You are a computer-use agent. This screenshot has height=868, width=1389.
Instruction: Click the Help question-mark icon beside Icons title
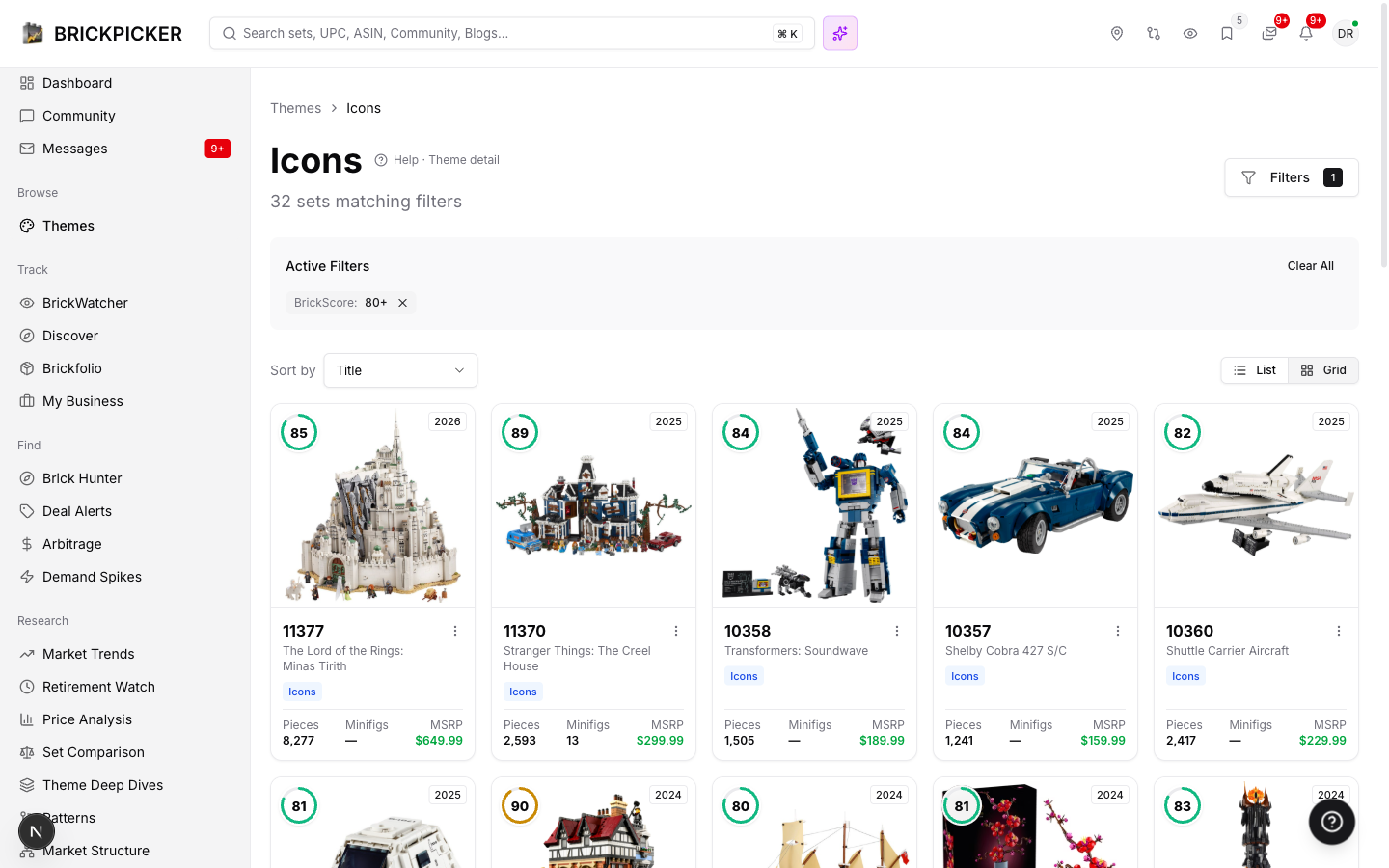tap(381, 160)
